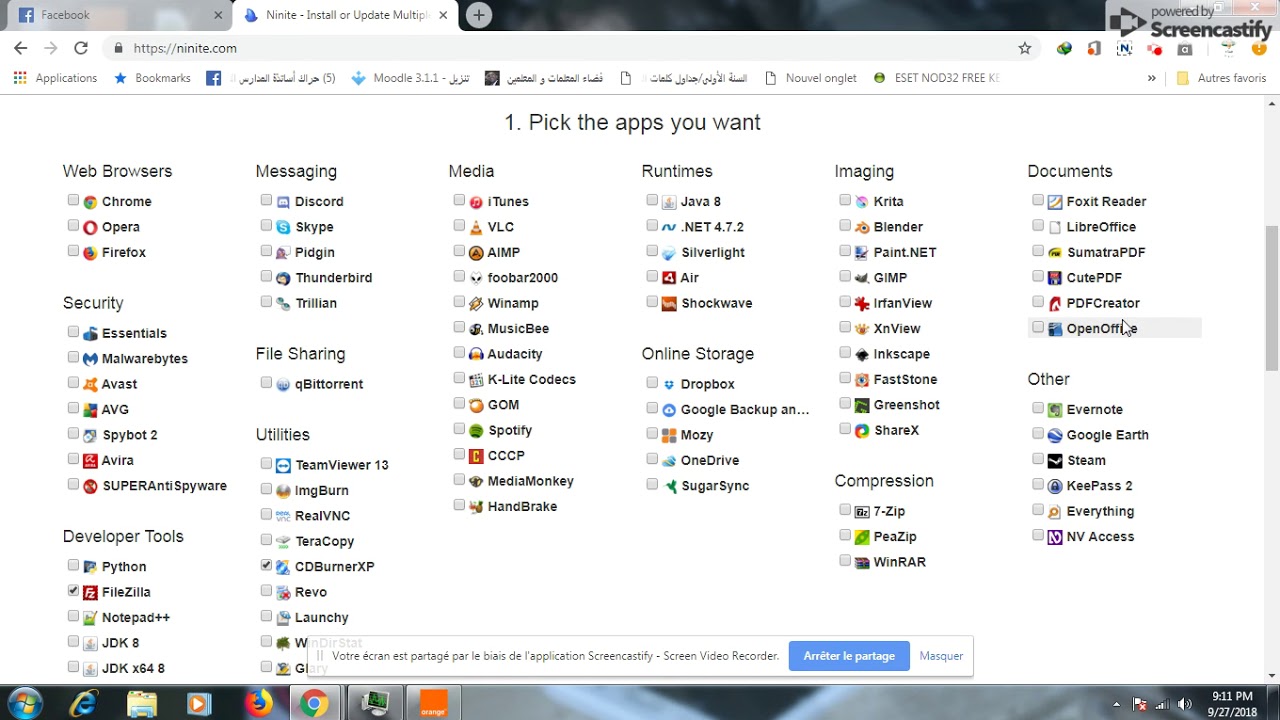Click the page vertical scrollbar
The height and width of the screenshot is (720, 1280).
point(1272,298)
